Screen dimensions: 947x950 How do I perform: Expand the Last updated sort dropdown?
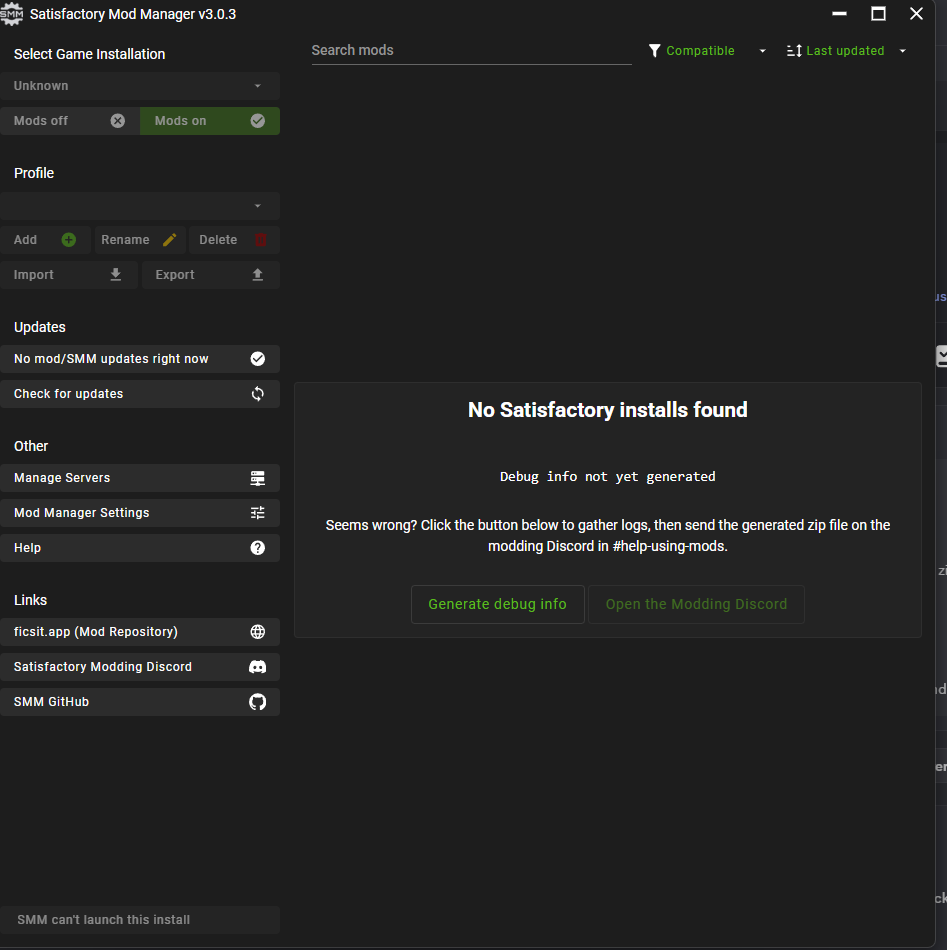click(846, 51)
